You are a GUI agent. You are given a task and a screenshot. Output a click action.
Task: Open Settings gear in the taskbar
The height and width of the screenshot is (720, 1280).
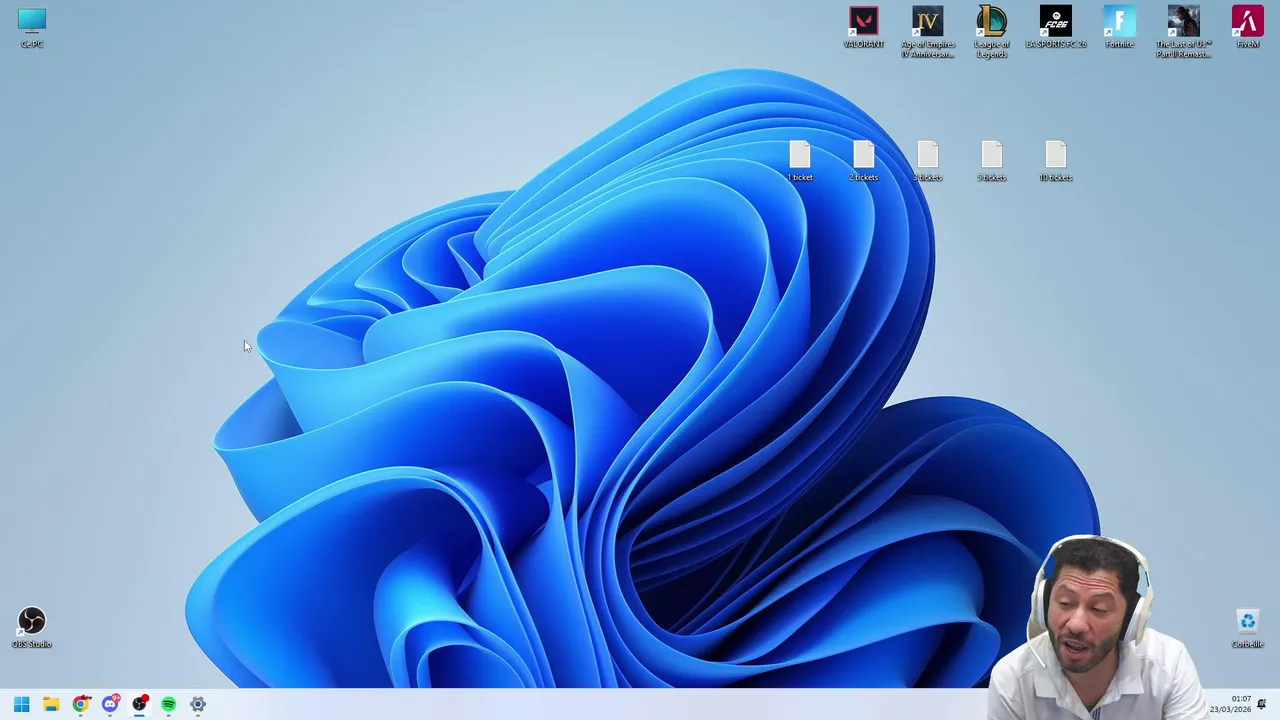198,704
